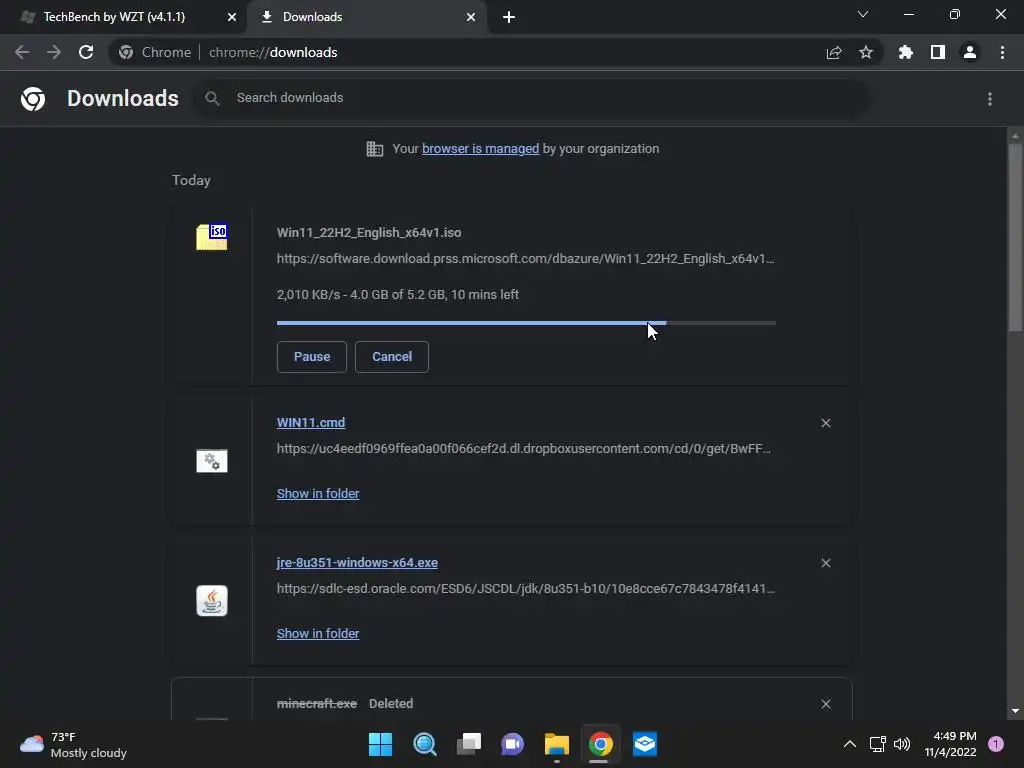The width and height of the screenshot is (1024, 768).
Task: Open a new tab with plus button
Action: 509,18
